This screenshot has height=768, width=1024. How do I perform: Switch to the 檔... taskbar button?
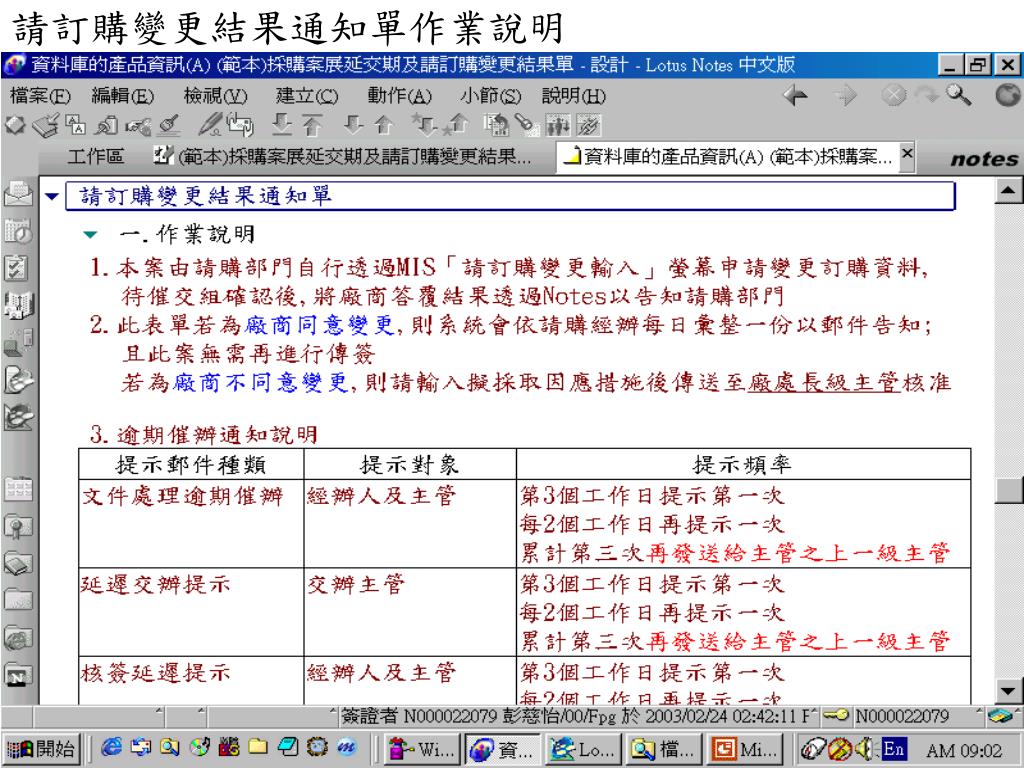(664, 748)
